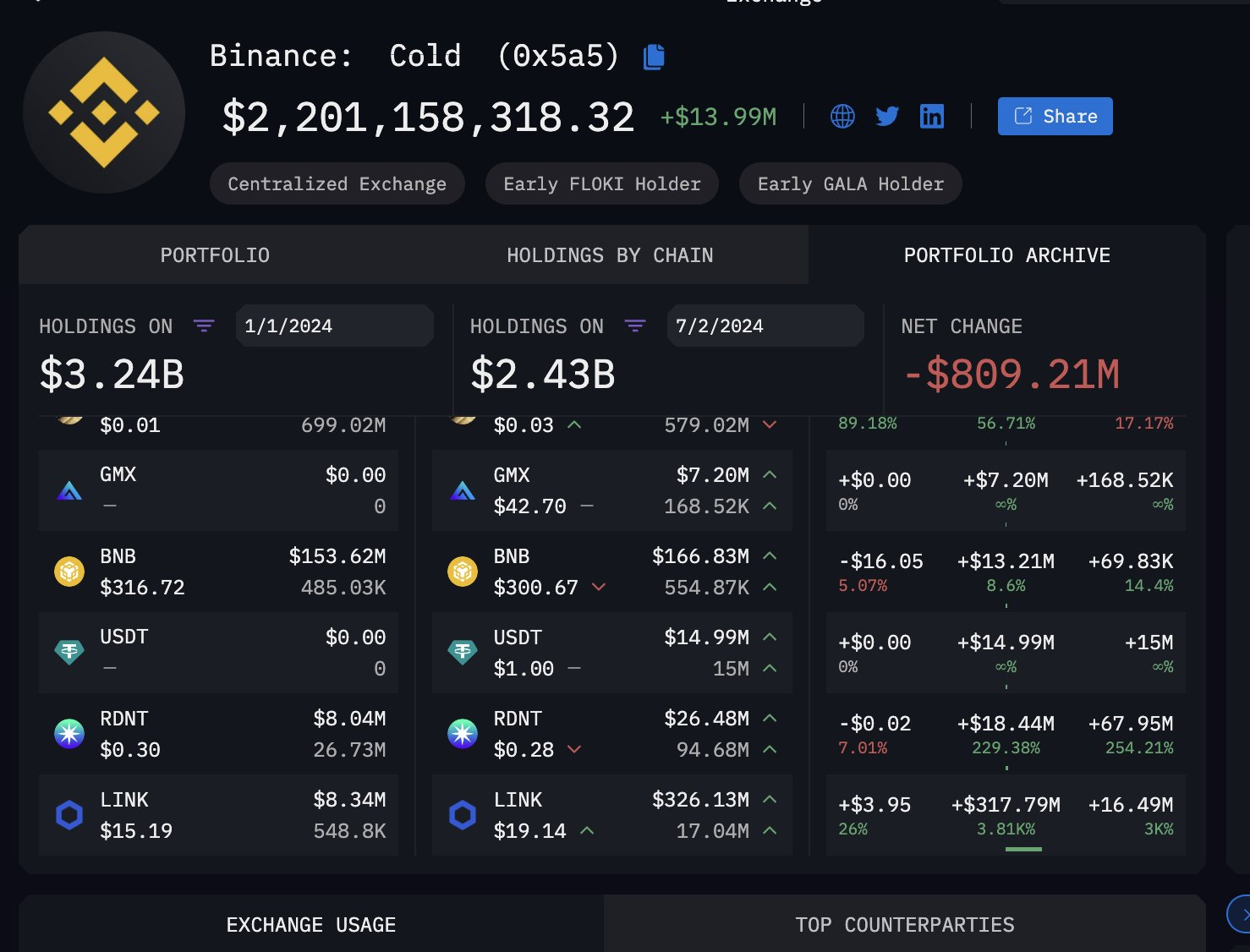Screen dimensions: 1250x952
Task: Switch to the PORTFOLIO tab
Action: tap(215, 254)
